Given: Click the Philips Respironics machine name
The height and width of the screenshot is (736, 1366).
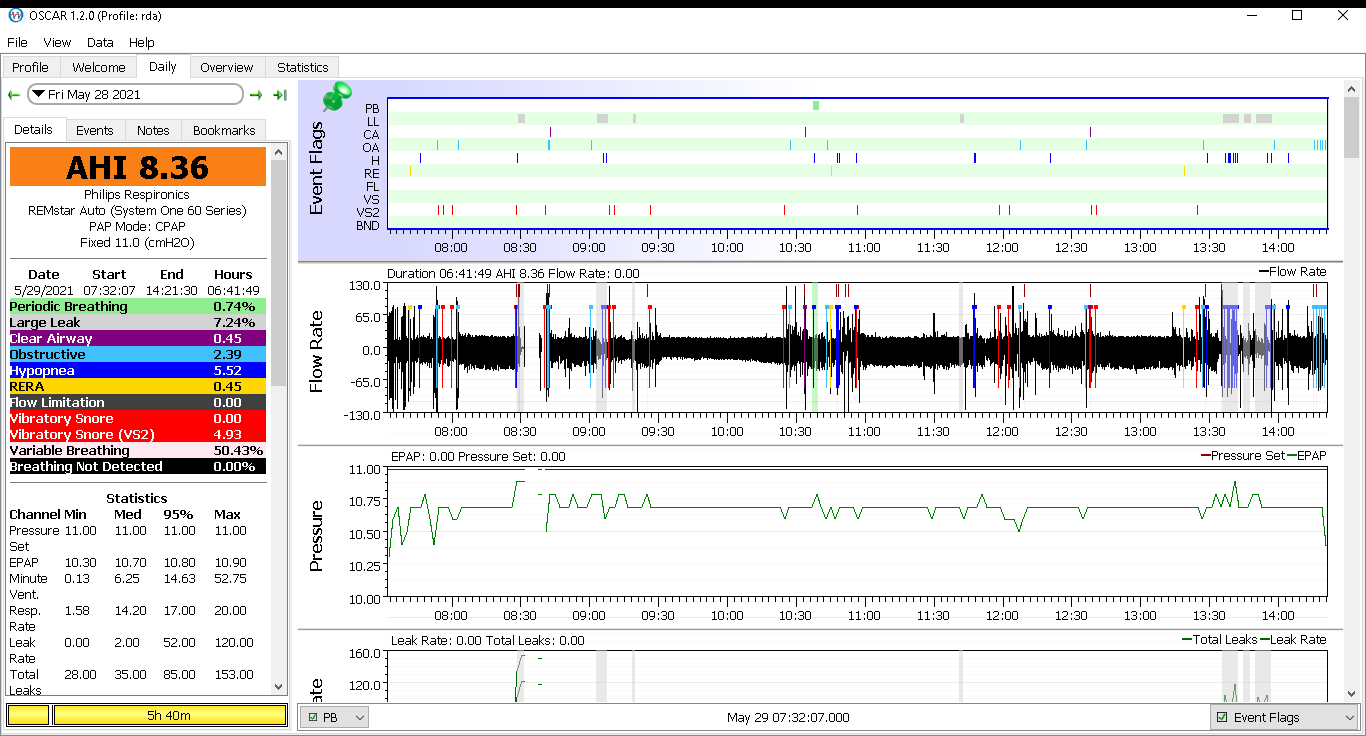Looking at the screenshot, I should point(137,194).
